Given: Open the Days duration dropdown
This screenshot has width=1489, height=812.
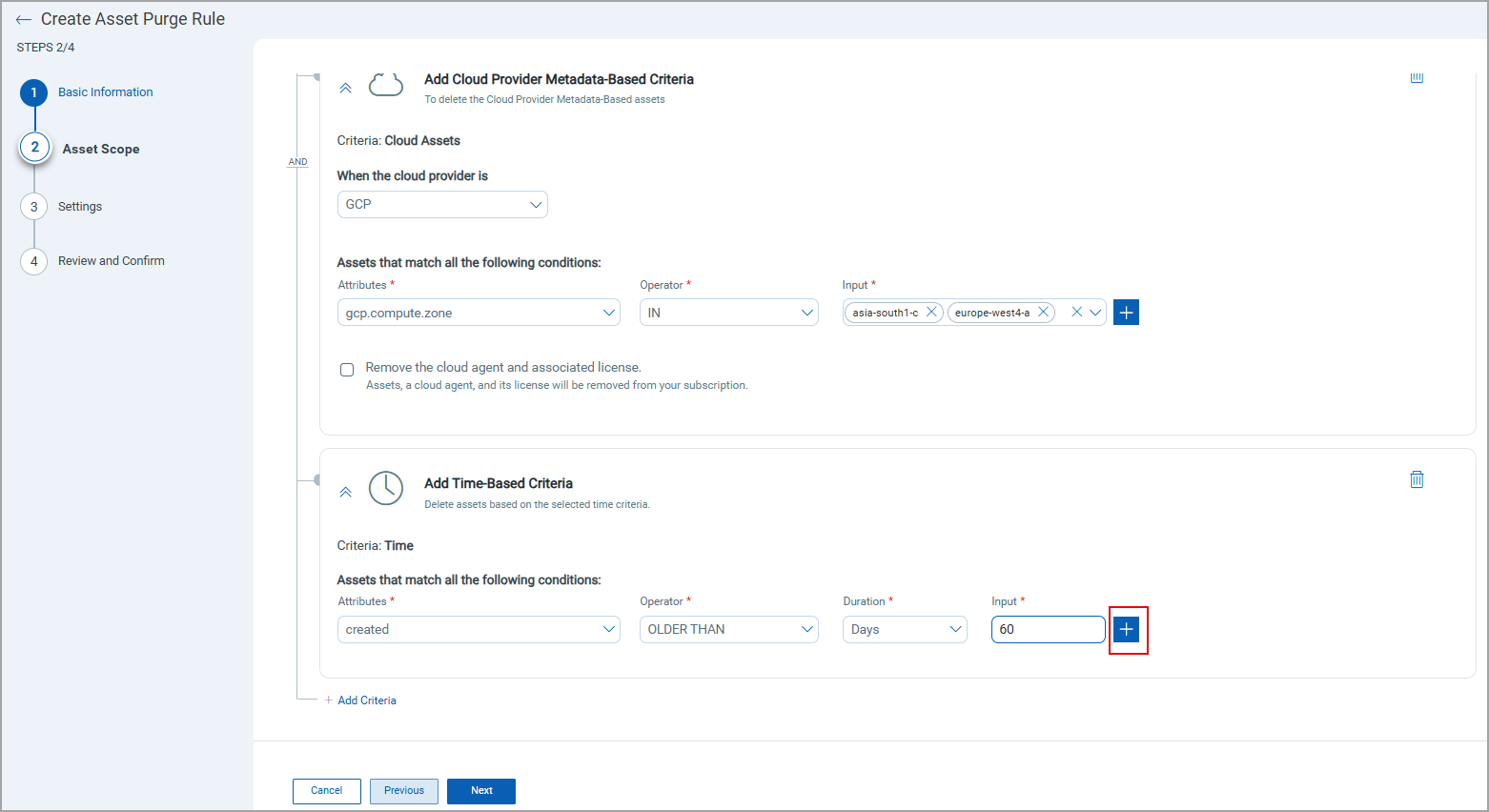Looking at the screenshot, I should coord(904,629).
